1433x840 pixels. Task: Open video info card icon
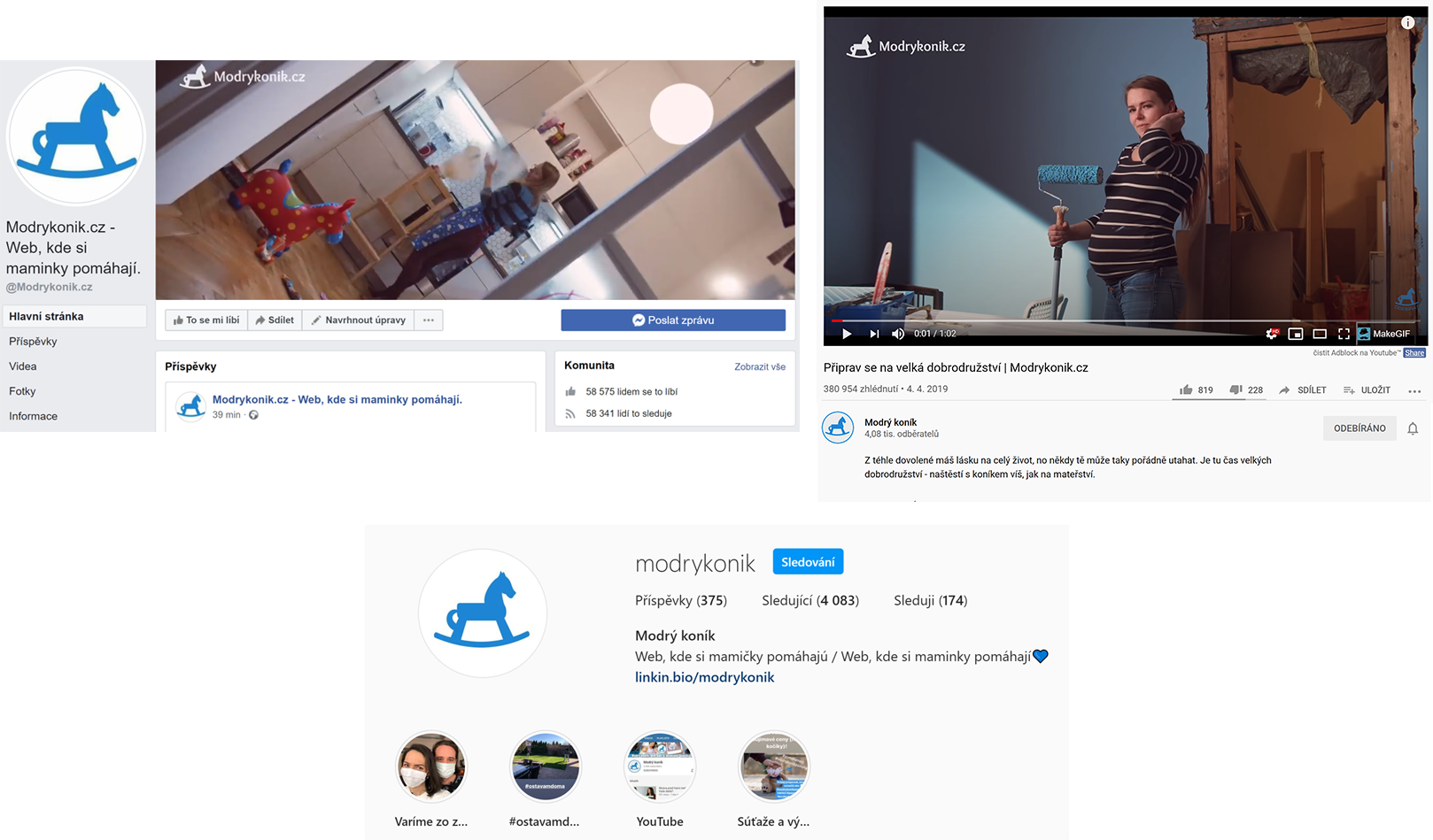coord(1407,23)
